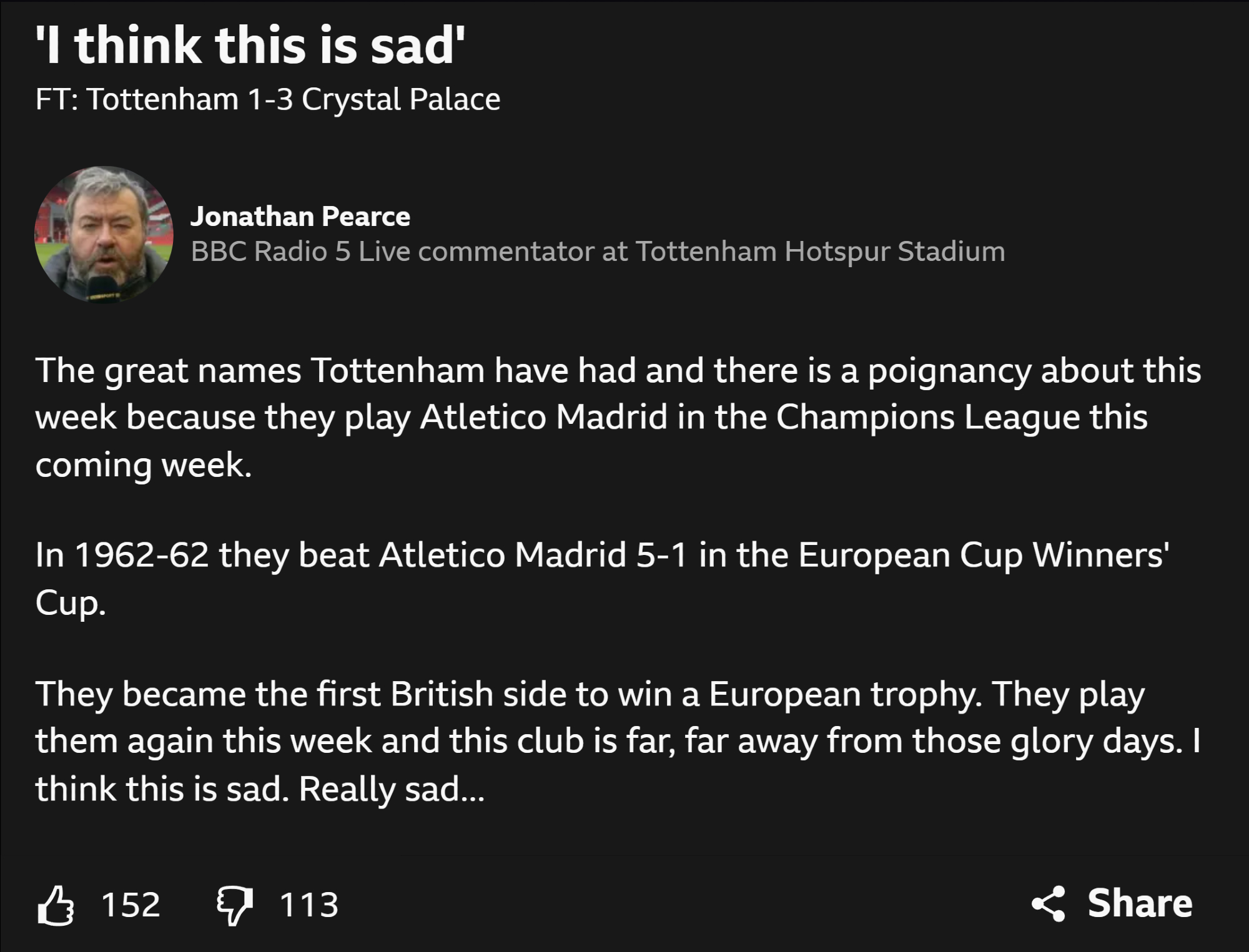Click the closing words 'Really sad...'
Image resolution: width=1249 pixels, height=952 pixels.
(x=392, y=789)
